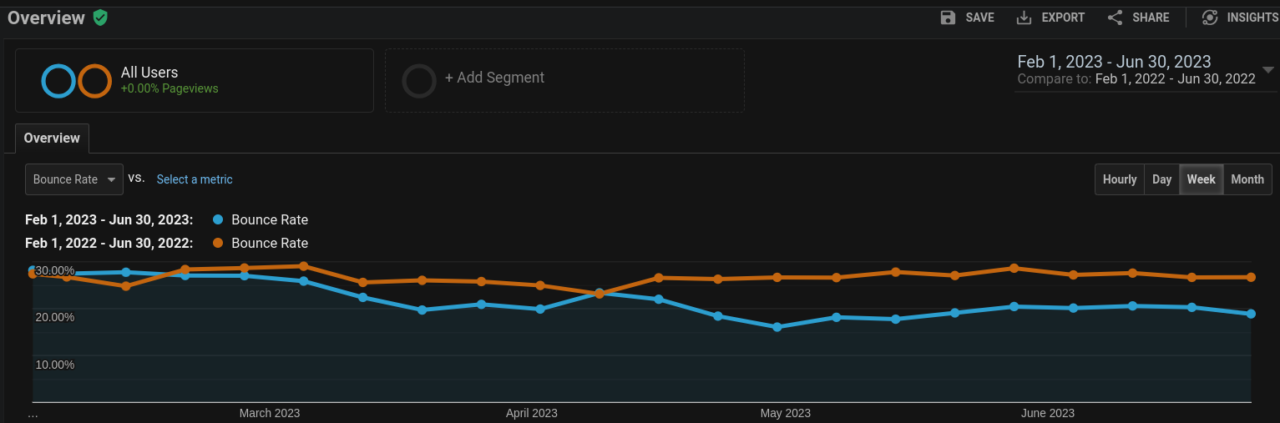
Task: Click the +0.00% Pageviews text
Action: [169, 89]
